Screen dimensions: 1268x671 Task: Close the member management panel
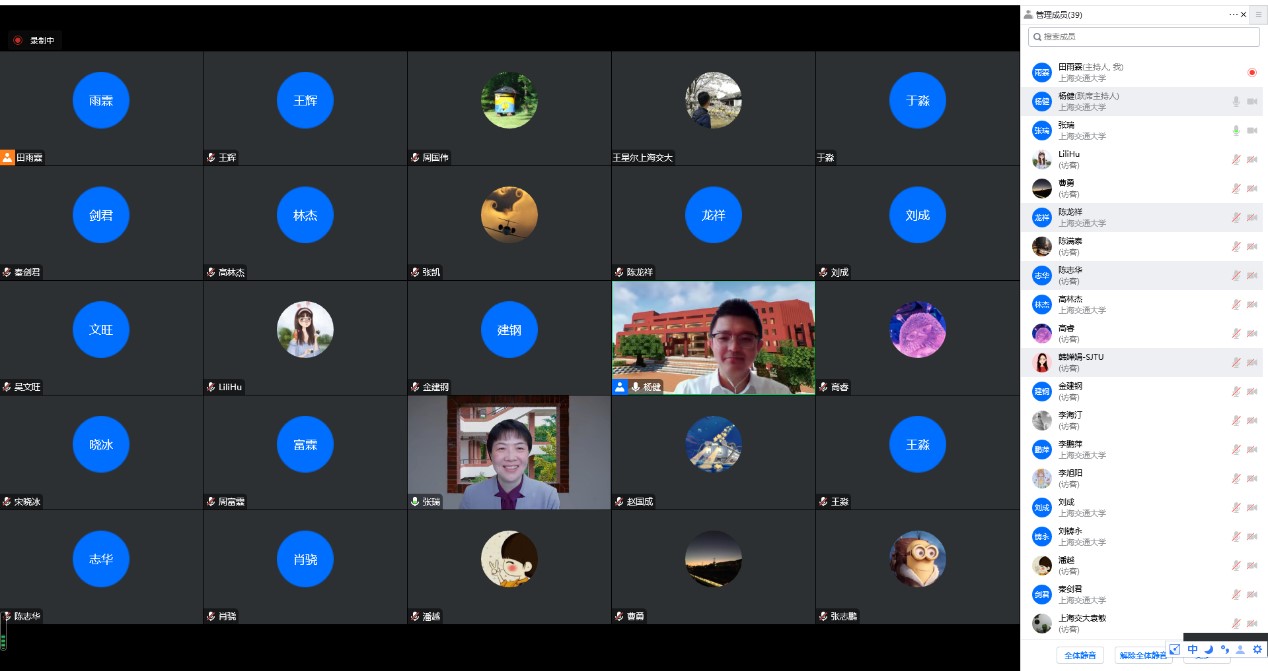1244,15
